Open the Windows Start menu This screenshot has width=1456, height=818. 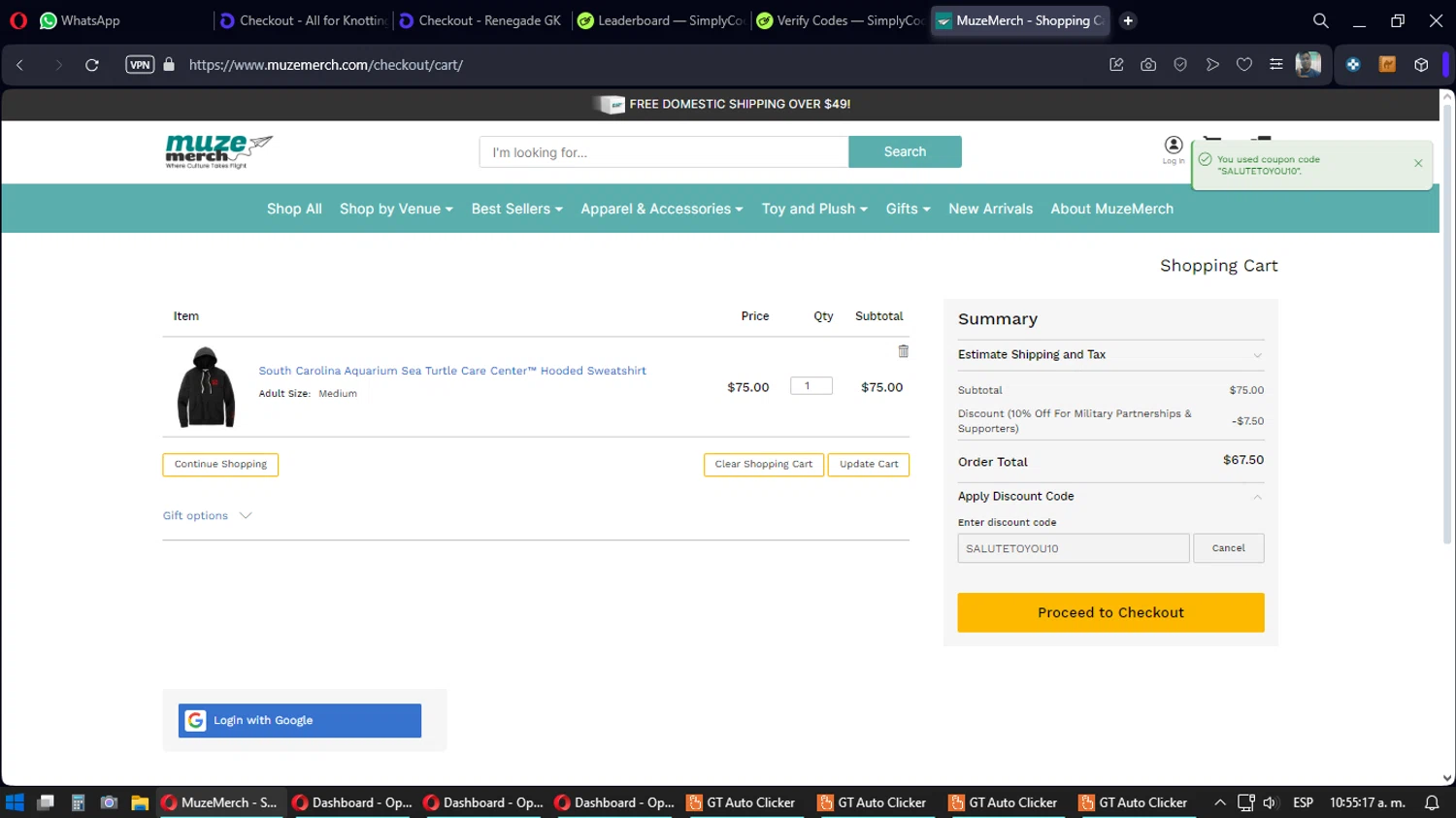tap(15, 802)
